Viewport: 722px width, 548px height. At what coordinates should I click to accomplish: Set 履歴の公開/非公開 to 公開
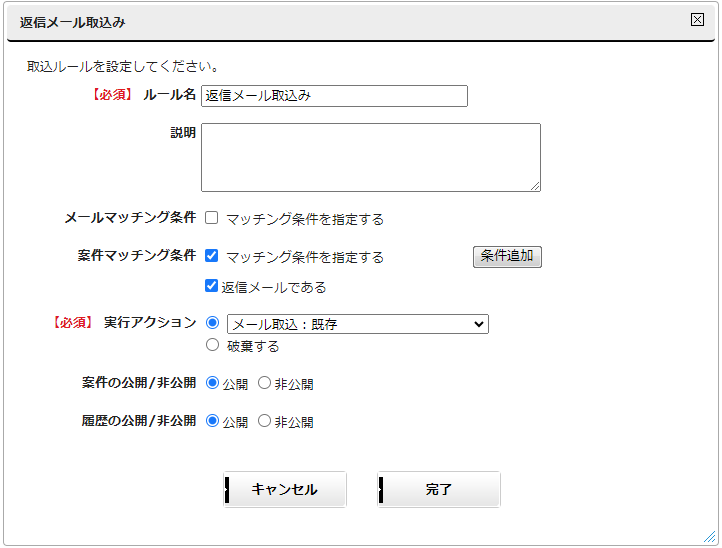pos(212,420)
